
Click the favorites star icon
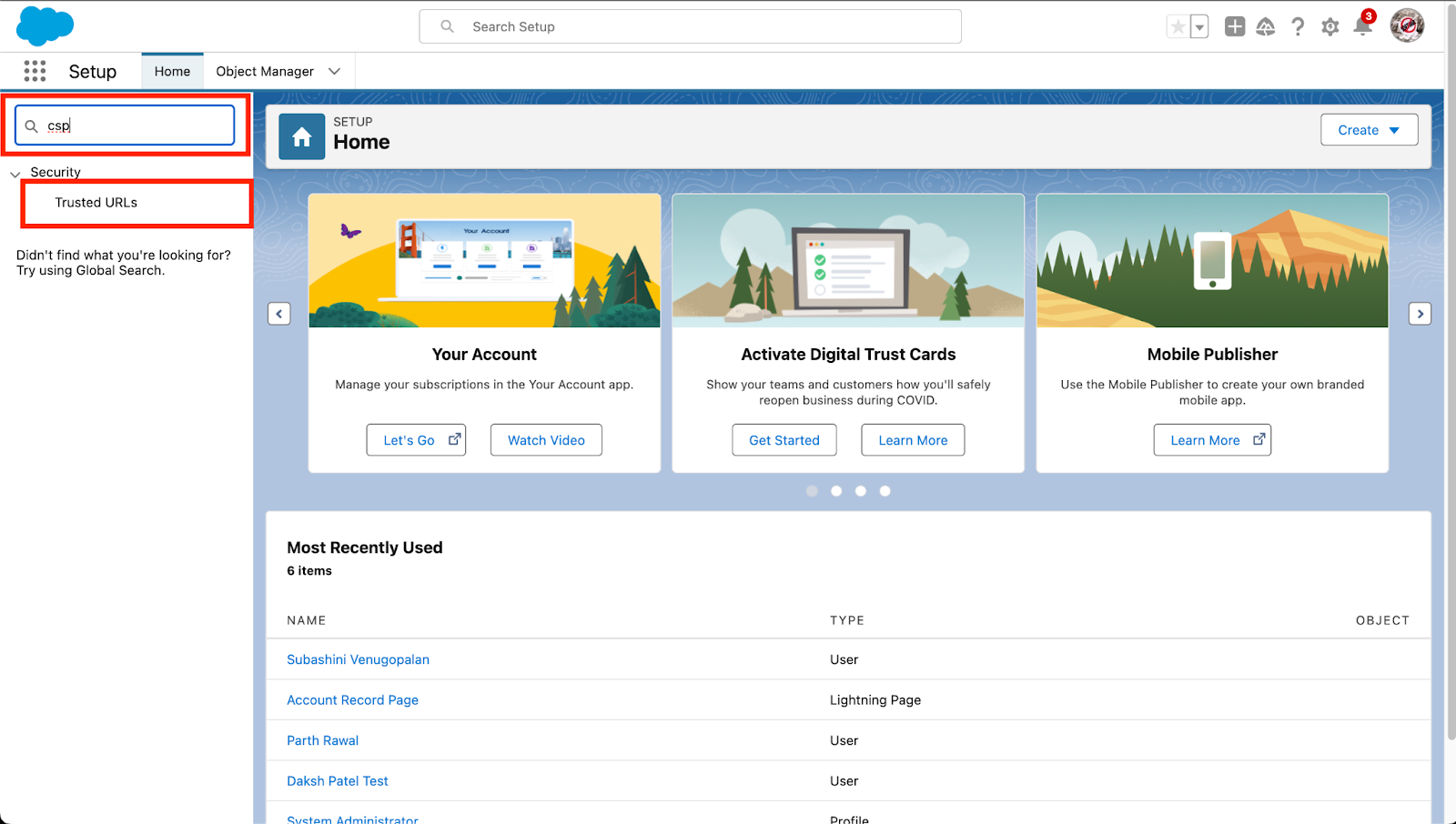(x=1177, y=25)
